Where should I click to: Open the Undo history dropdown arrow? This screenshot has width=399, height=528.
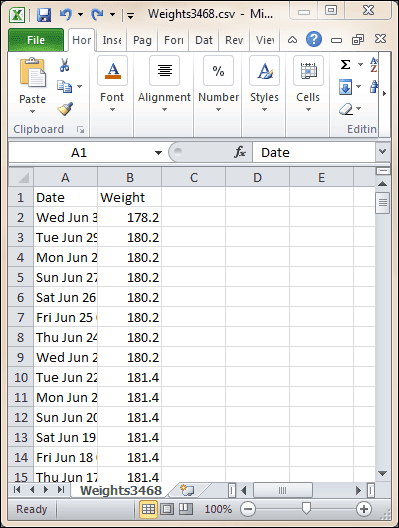(80, 14)
